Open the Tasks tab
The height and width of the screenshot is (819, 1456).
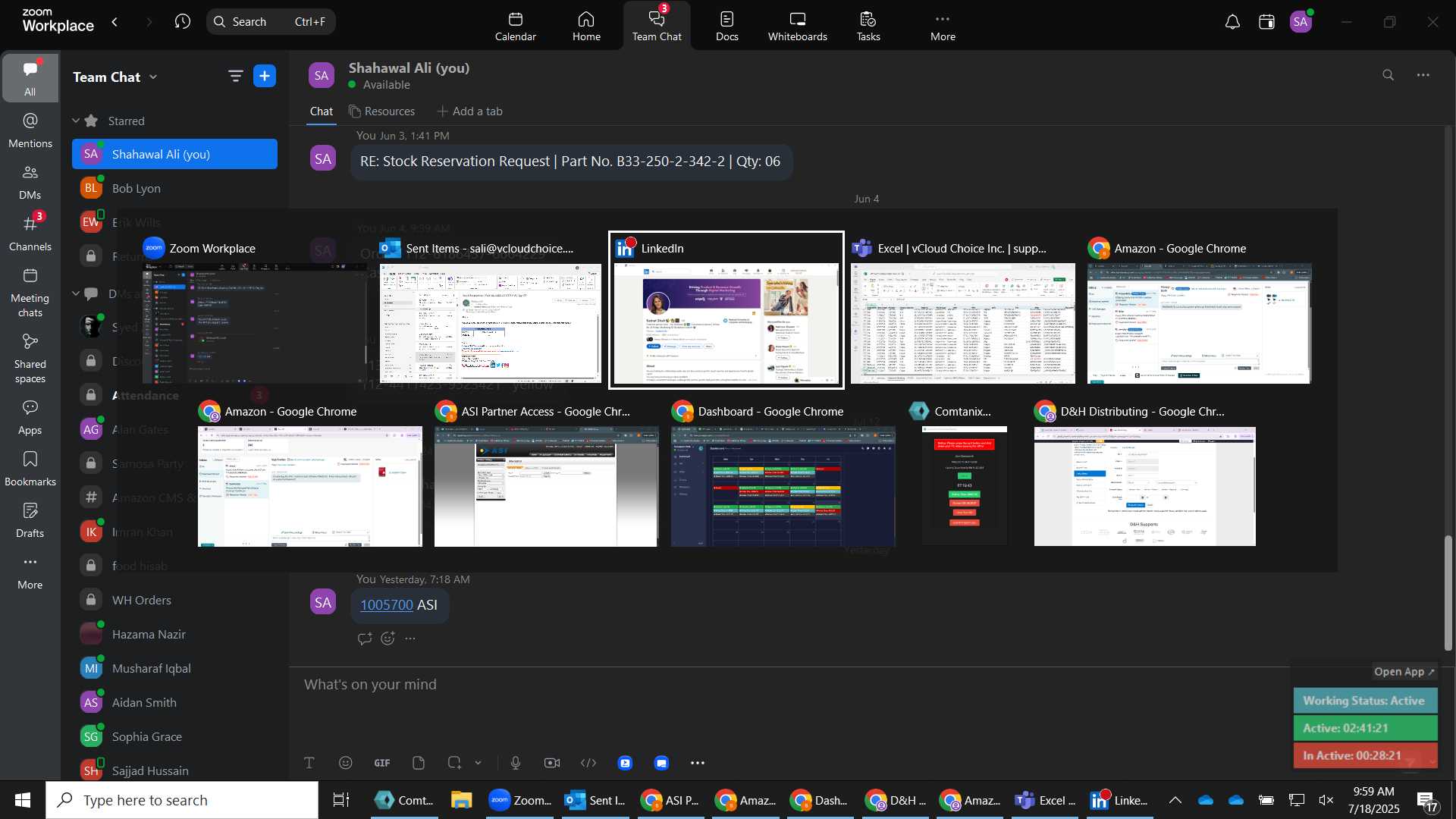pyautogui.click(x=868, y=26)
